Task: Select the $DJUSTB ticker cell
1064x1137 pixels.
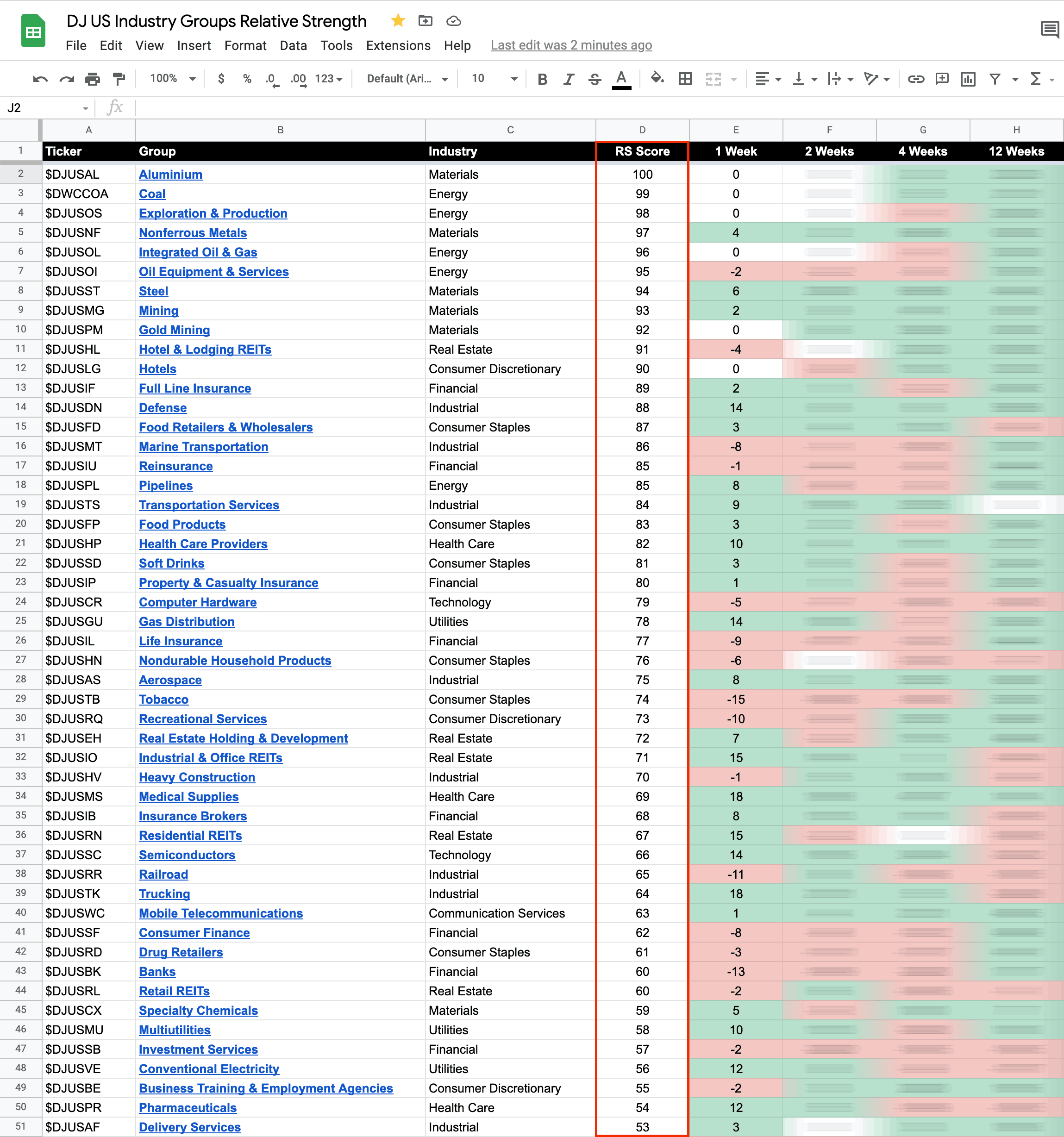Action: (89, 700)
